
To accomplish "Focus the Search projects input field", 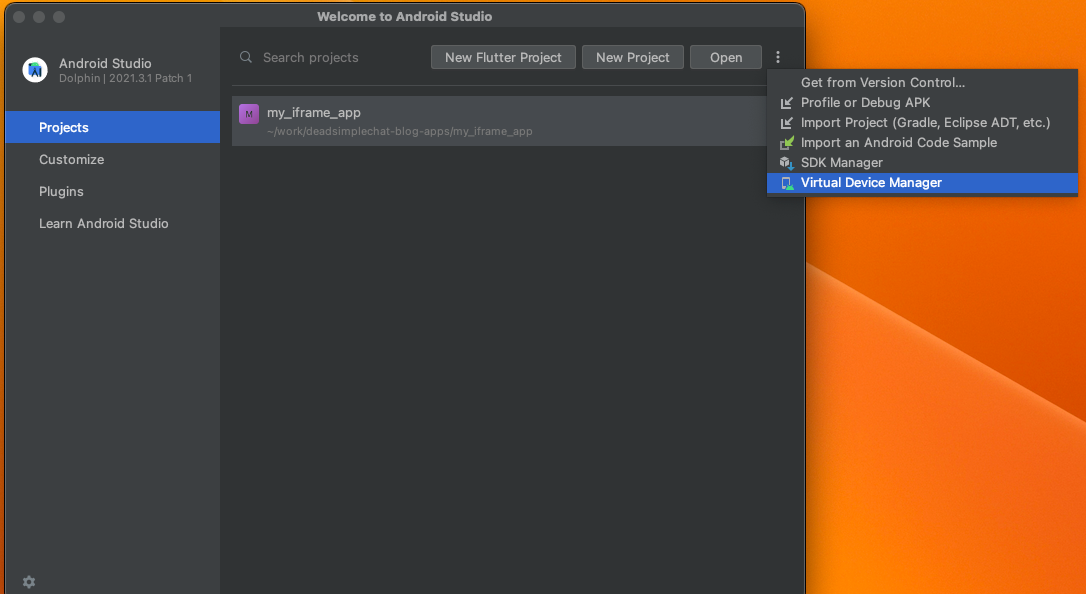I will (x=329, y=57).
